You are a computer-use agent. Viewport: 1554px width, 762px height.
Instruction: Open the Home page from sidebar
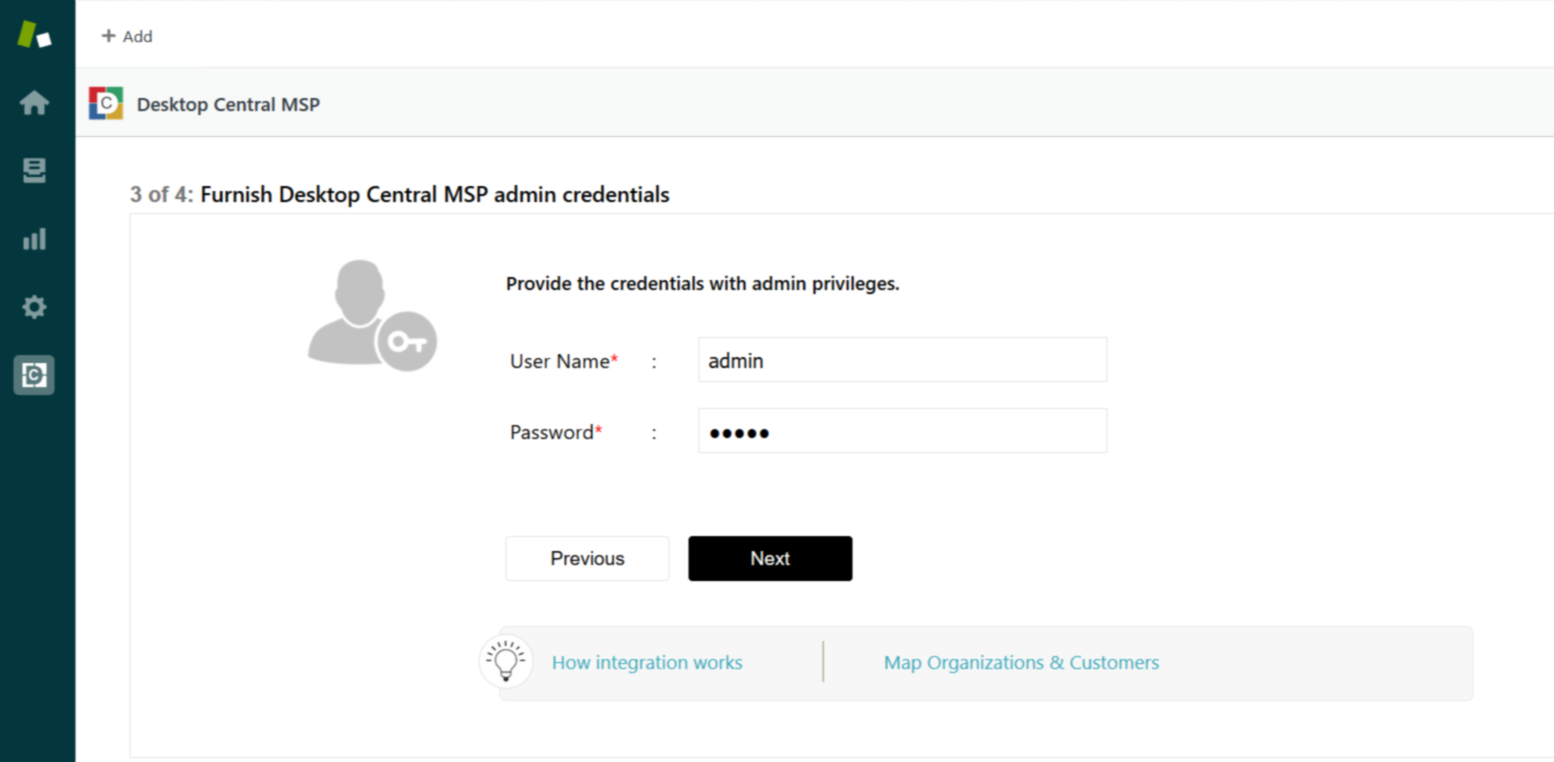[34, 103]
